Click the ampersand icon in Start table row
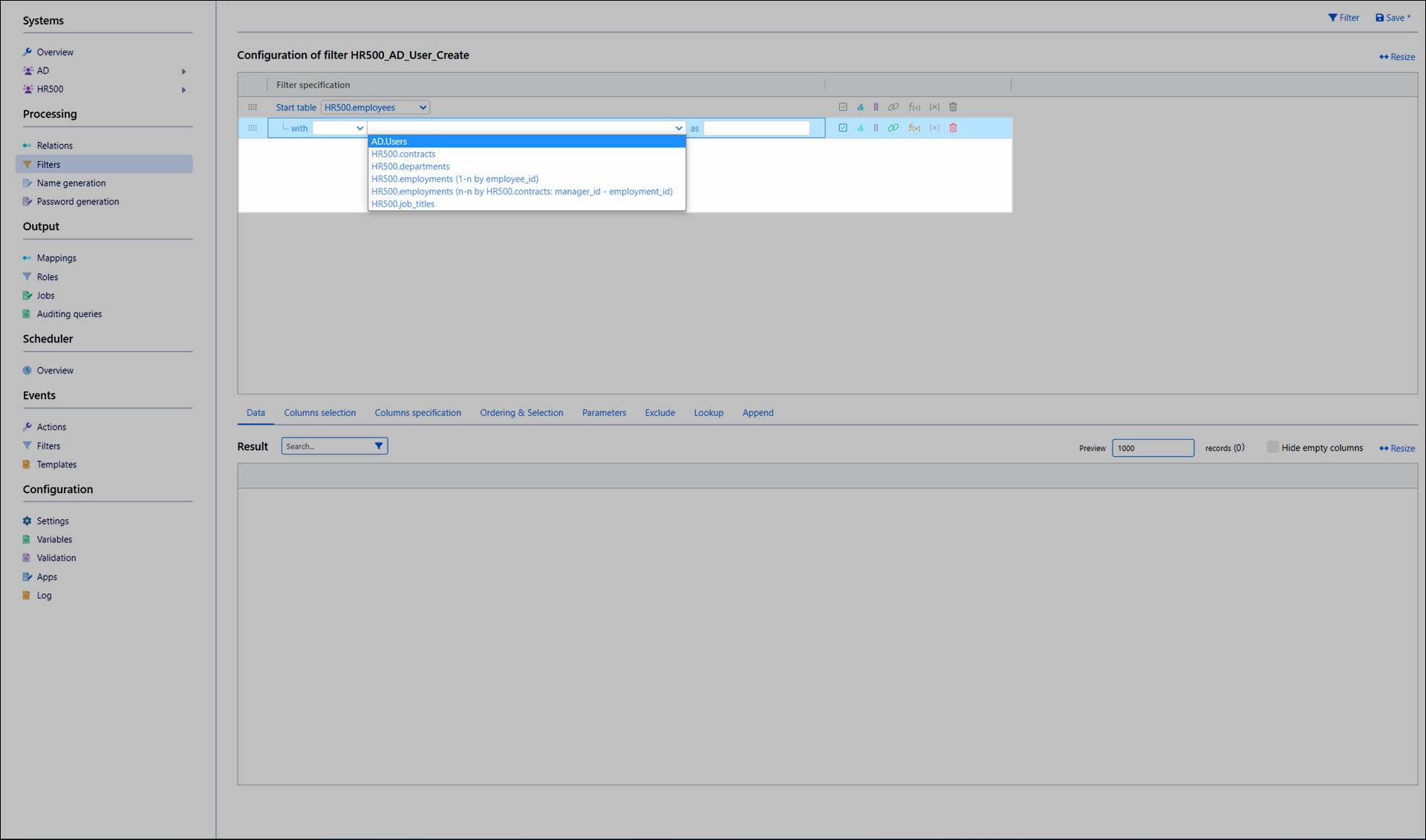Viewport: 1426px width, 840px height. coord(860,107)
